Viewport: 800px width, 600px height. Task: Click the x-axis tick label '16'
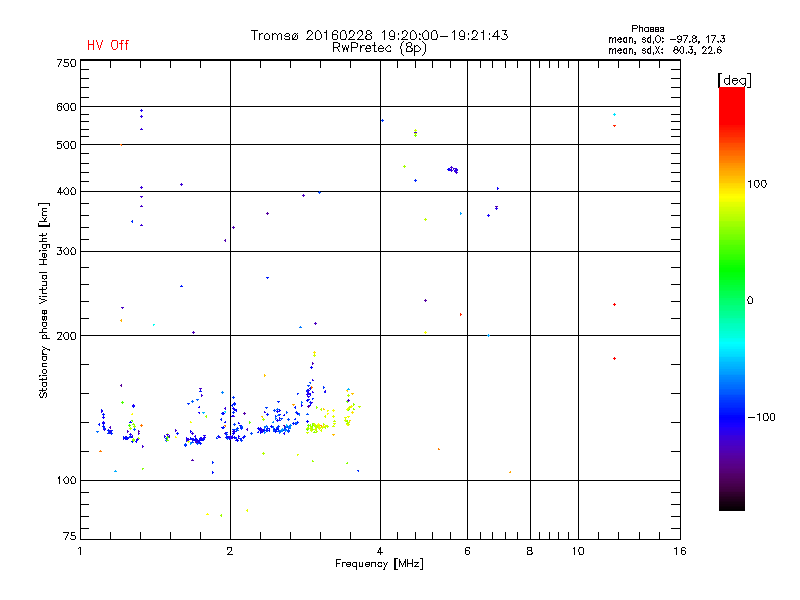click(680, 551)
